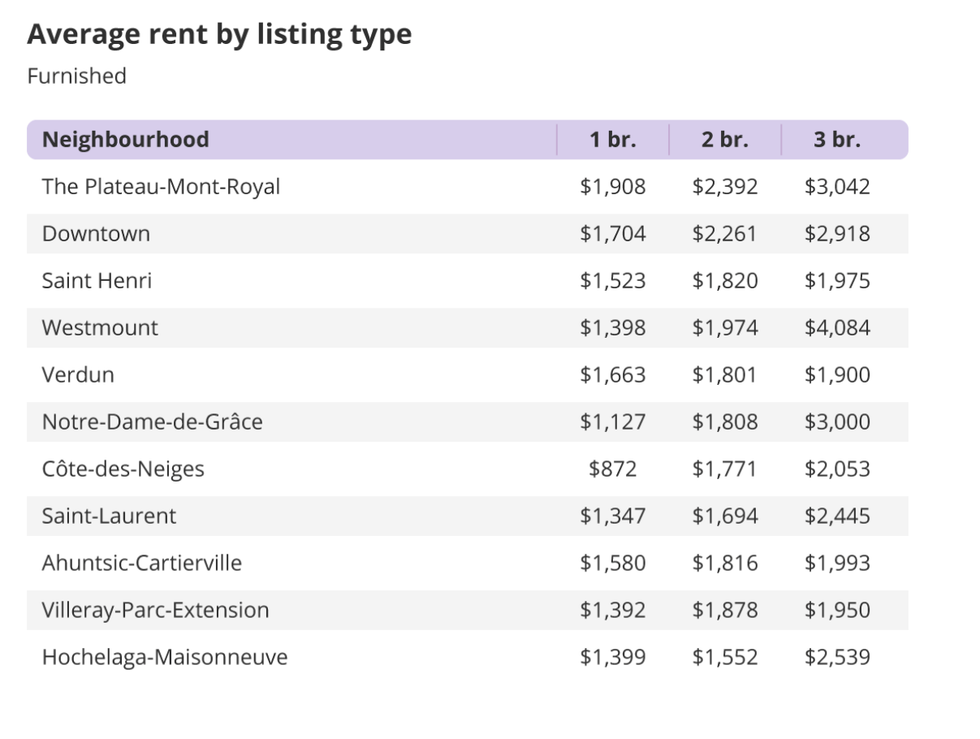This screenshot has width=980, height=739.
Task: Select the Saint-Laurent row name
Action: pyautogui.click(x=109, y=516)
